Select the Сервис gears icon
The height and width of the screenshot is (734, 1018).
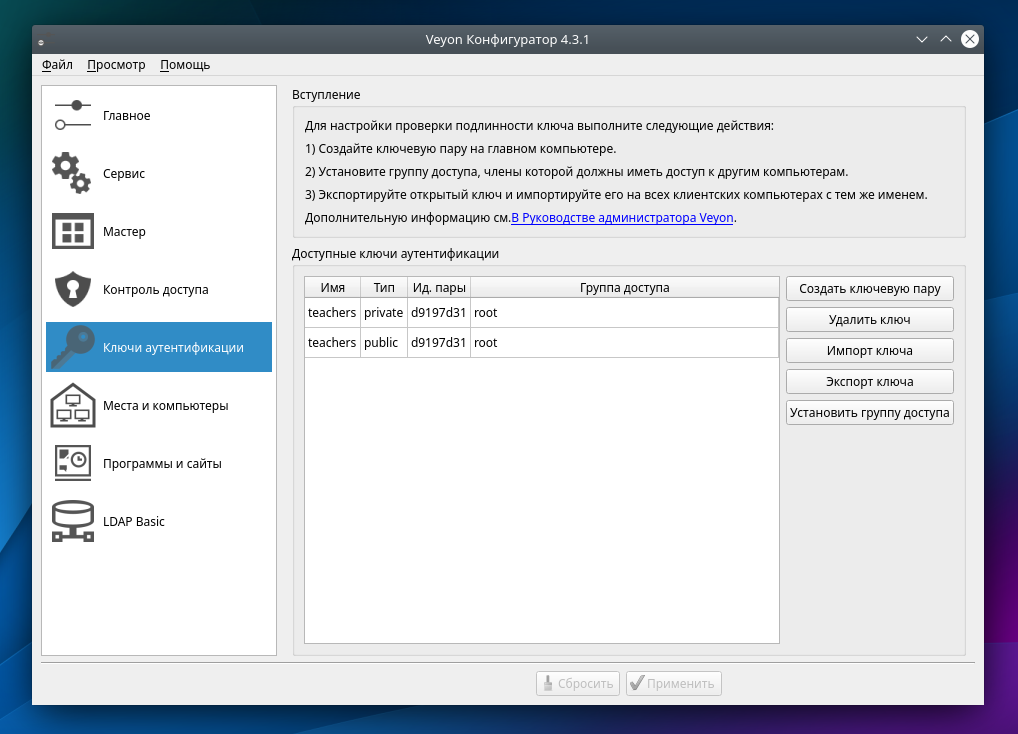[x=71, y=173]
